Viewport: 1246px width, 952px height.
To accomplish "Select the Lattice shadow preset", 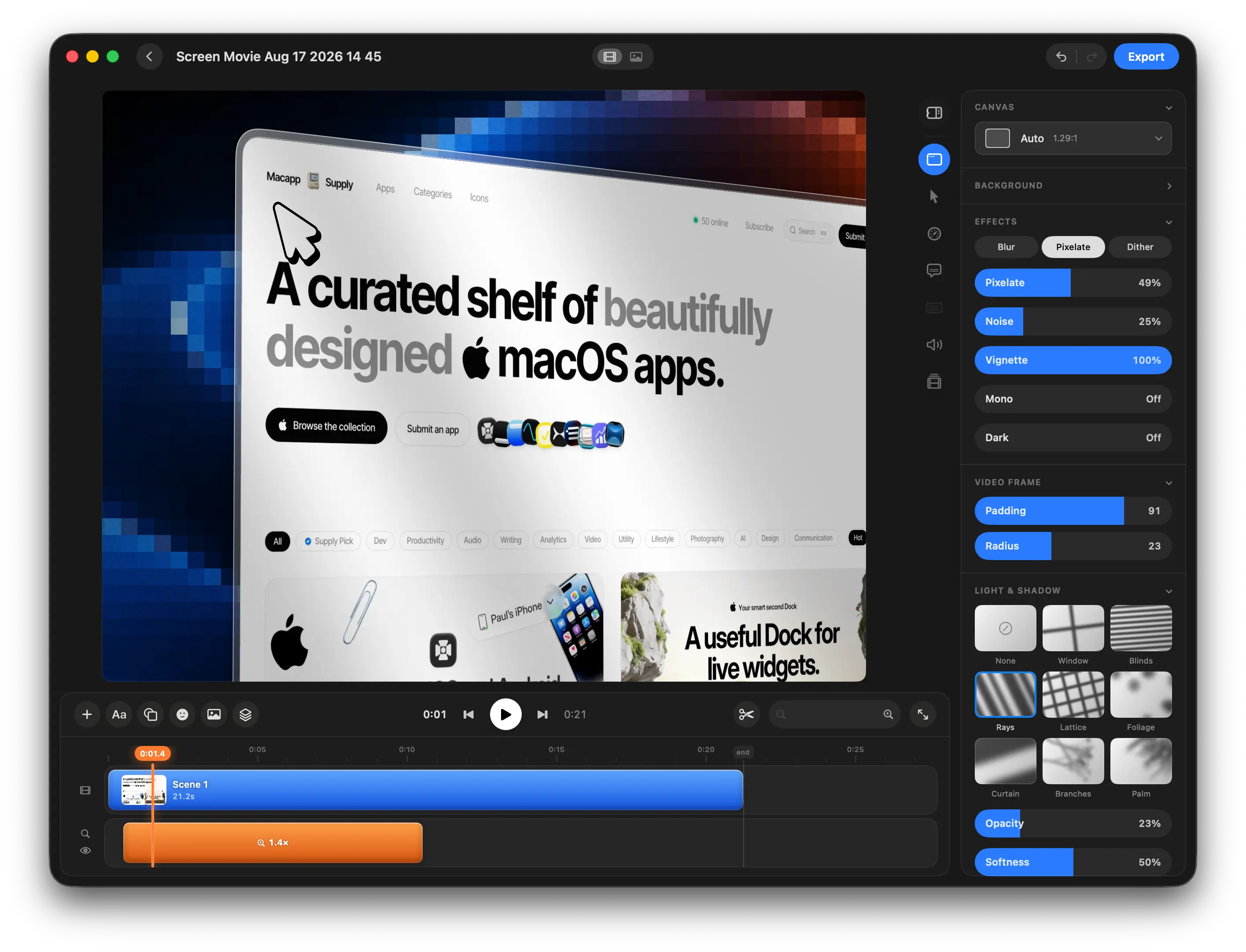I will [1073, 694].
